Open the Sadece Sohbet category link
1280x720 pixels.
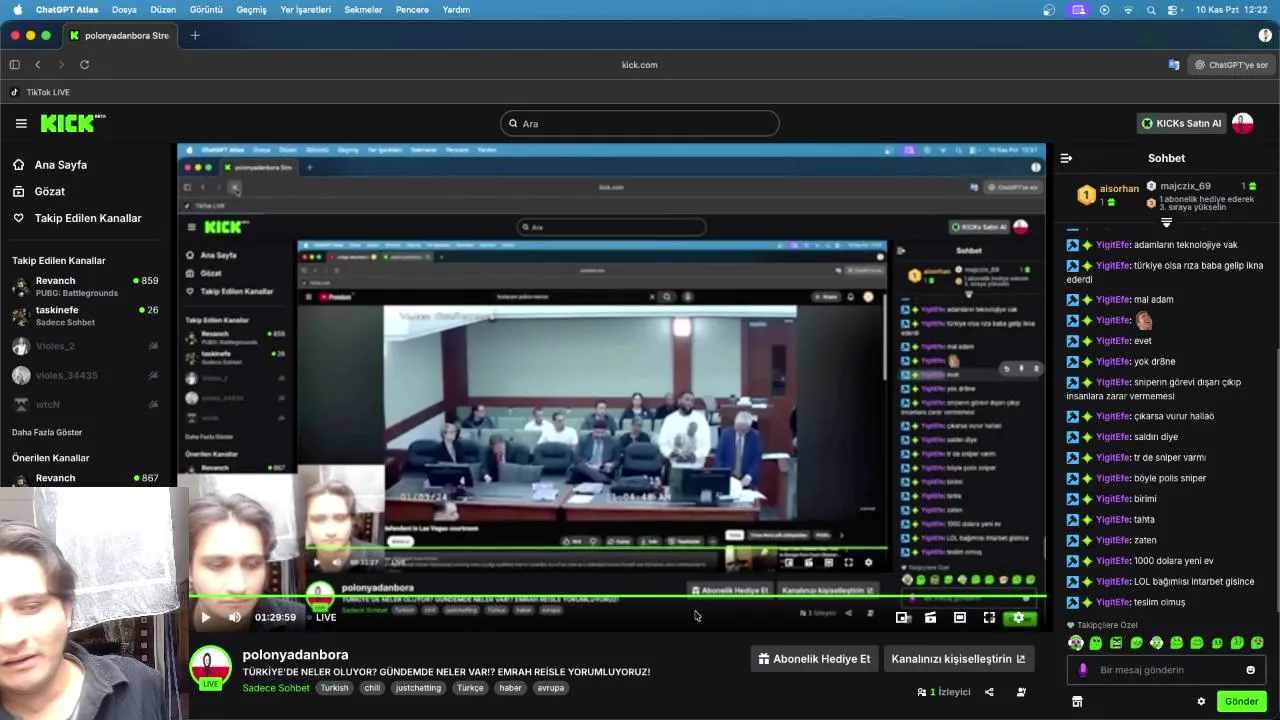[275, 688]
